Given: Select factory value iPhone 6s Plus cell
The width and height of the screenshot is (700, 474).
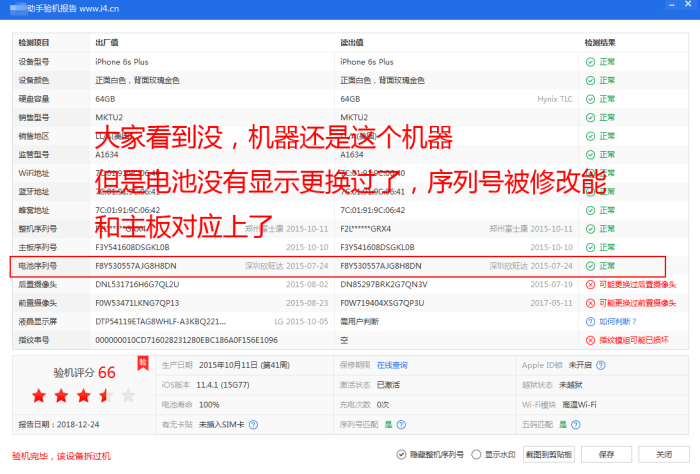Looking at the screenshot, I should pos(121,62).
